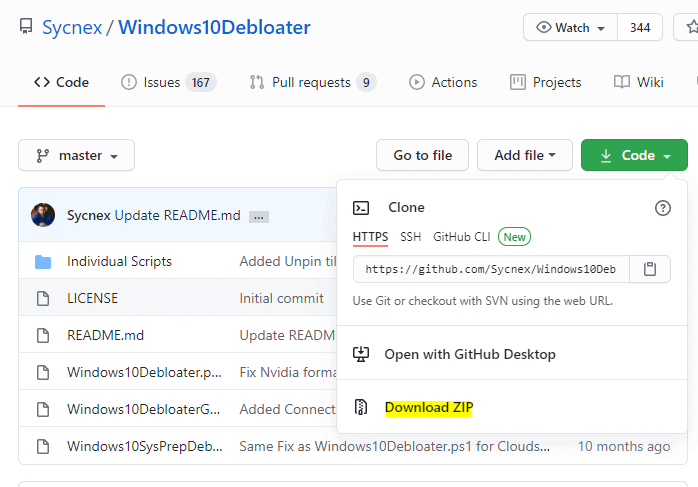Select the SSH clone option
The height and width of the screenshot is (487, 698).
(410, 237)
